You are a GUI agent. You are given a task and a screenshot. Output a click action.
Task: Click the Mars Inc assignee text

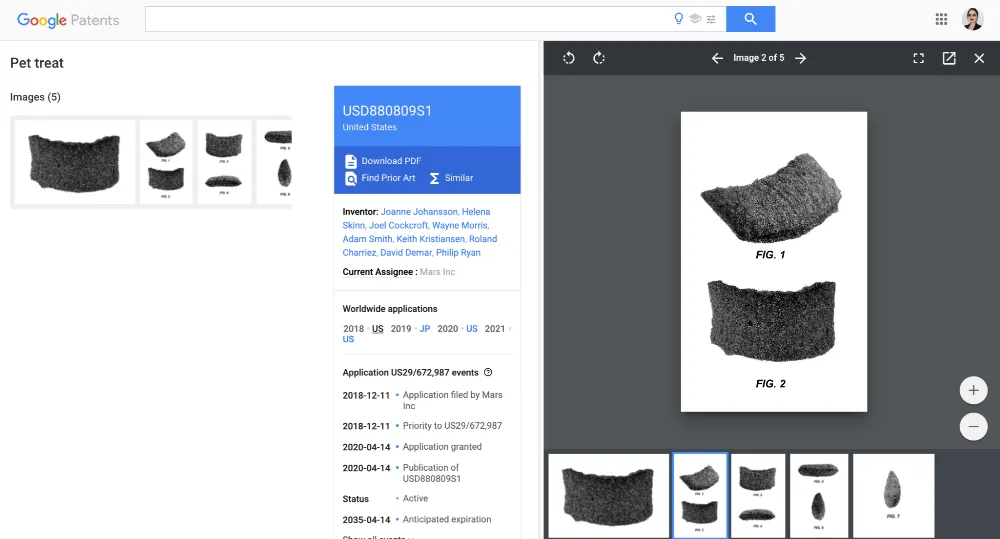pos(438,272)
